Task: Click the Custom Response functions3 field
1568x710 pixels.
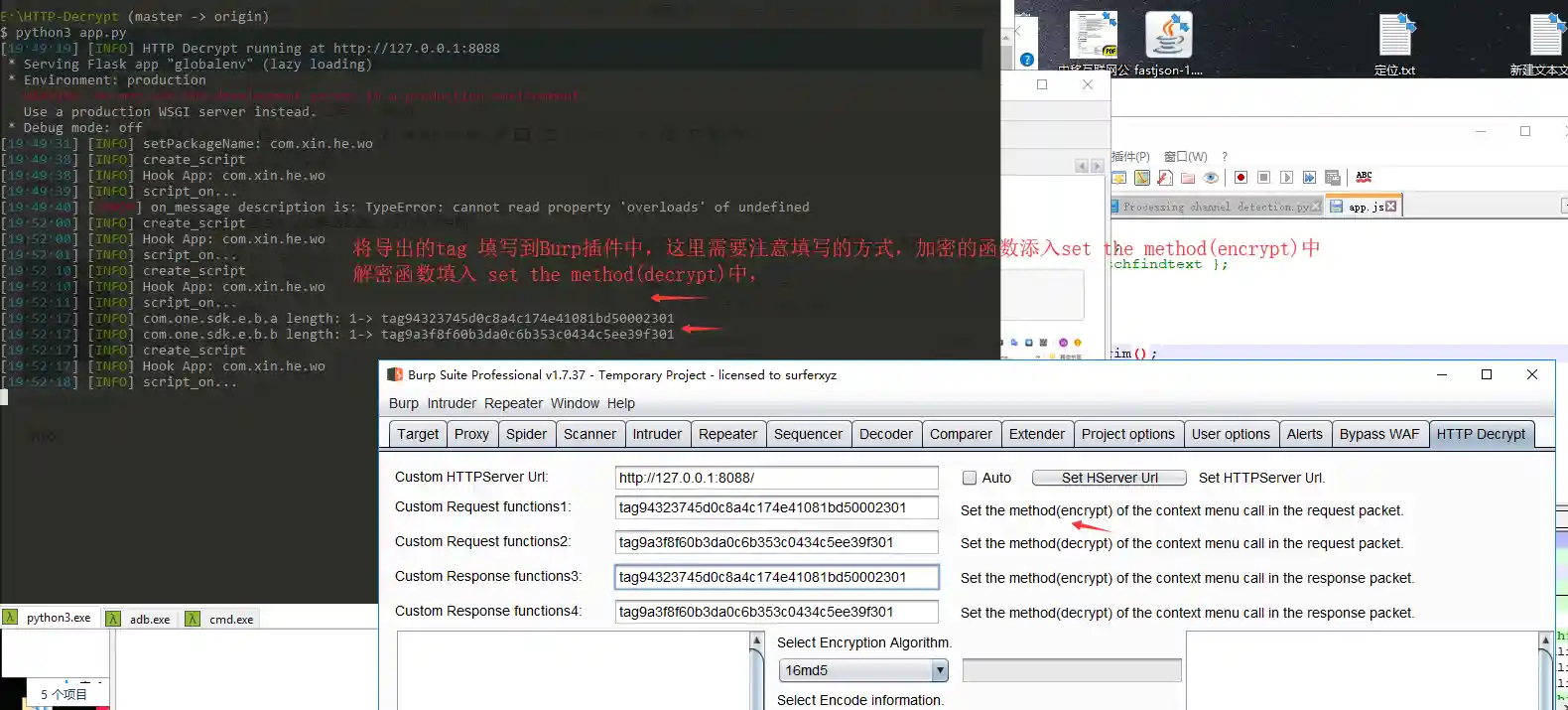Action: [776, 577]
